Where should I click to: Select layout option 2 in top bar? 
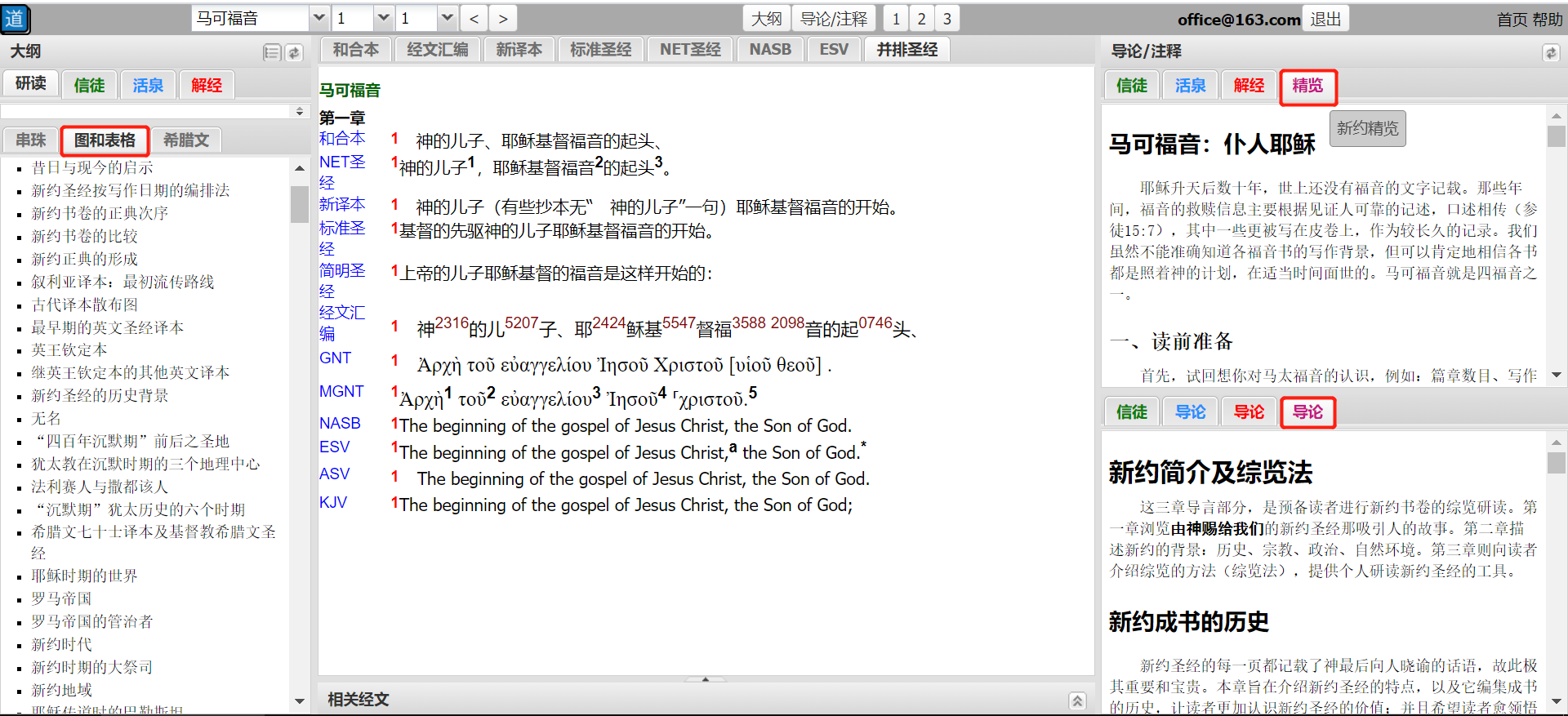(921, 19)
